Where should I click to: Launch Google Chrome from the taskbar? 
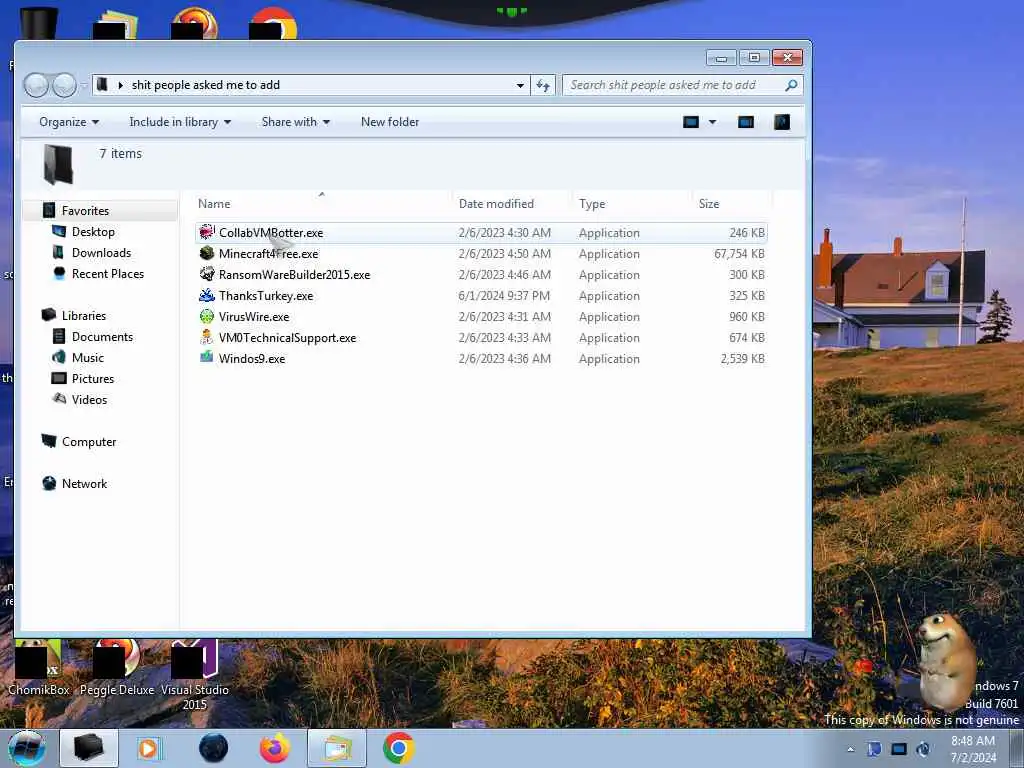pyautogui.click(x=398, y=748)
